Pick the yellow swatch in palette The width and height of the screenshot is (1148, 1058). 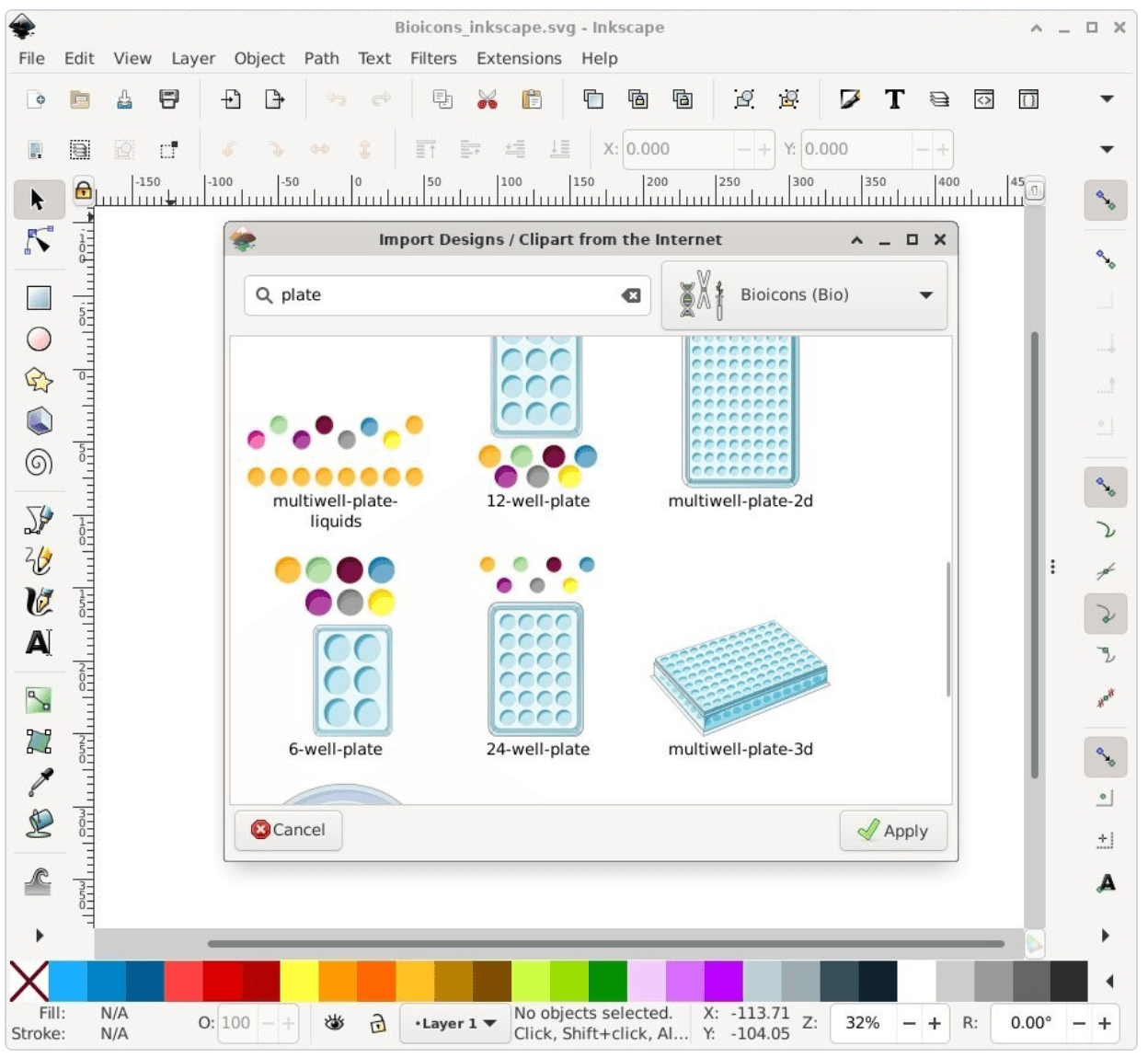[x=299, y=982]
